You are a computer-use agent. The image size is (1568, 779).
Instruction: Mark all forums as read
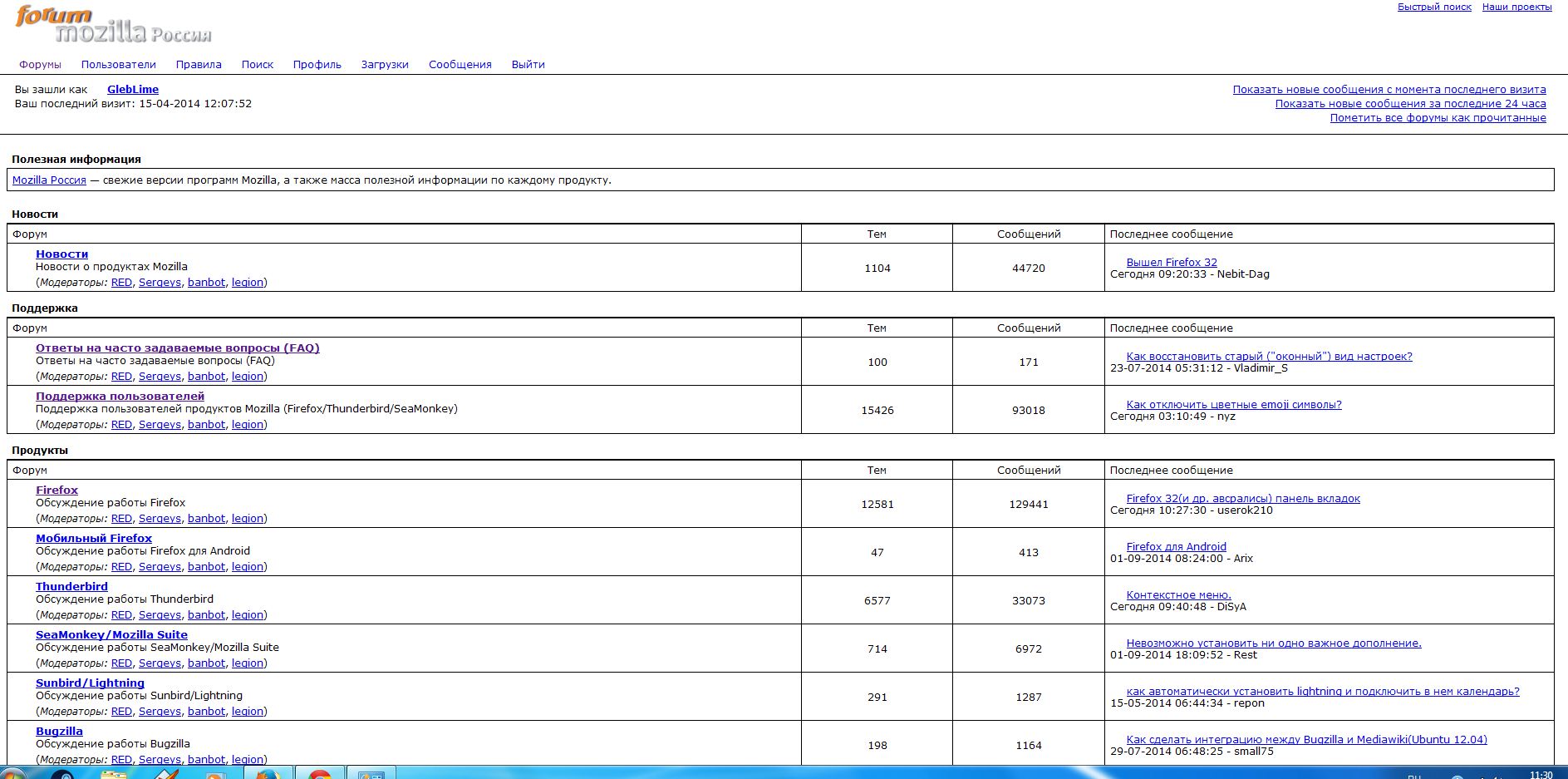pos(1438,117)
